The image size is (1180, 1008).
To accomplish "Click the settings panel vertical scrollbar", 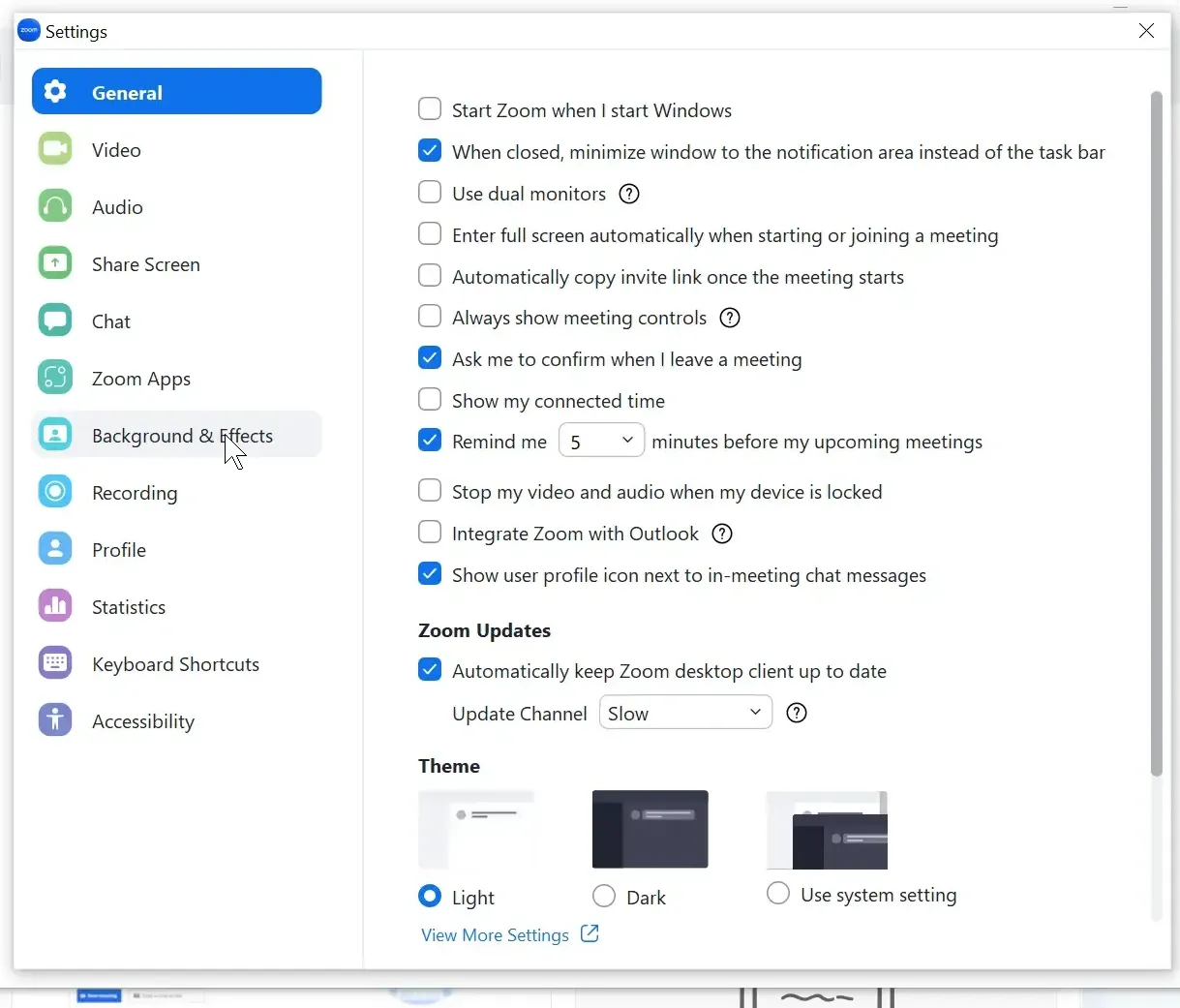I will click(1156, 434).
